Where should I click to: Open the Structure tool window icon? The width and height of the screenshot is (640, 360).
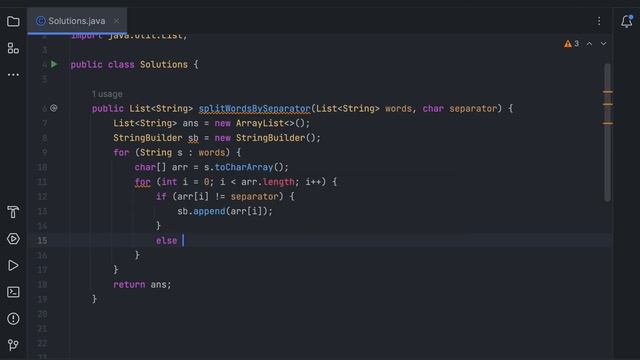[x=13, y=48]
